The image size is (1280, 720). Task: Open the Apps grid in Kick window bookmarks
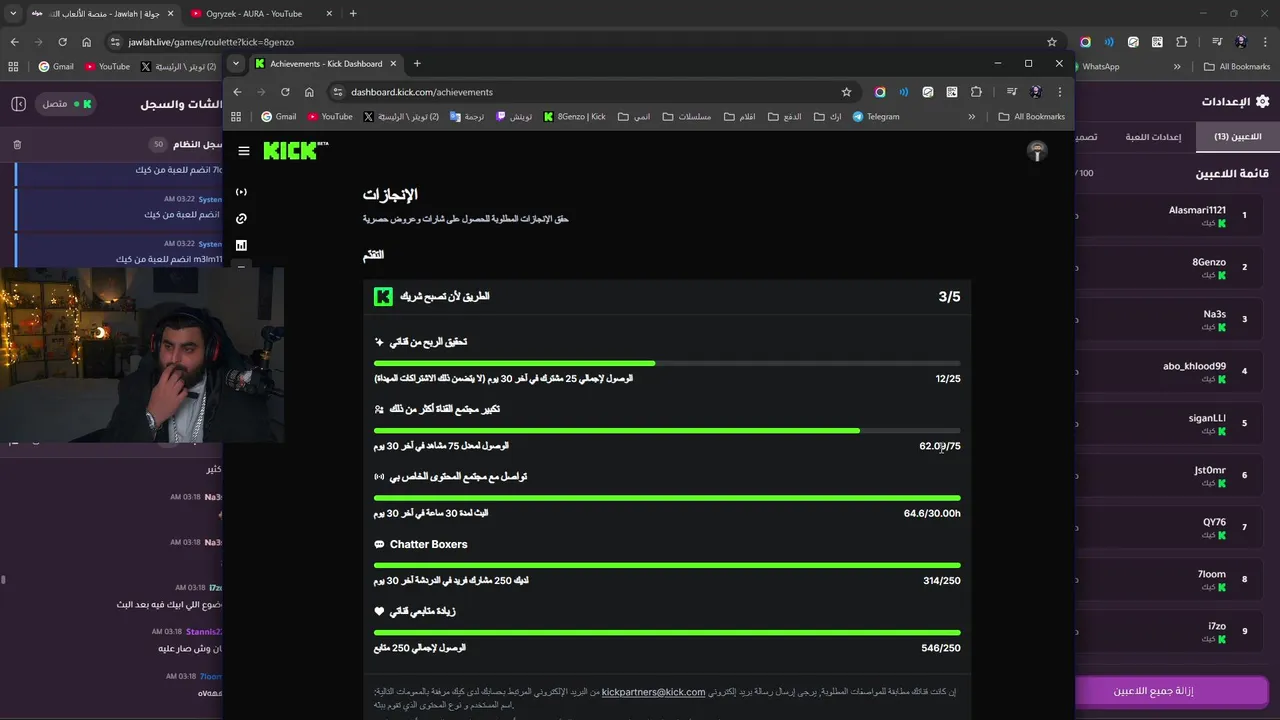click(236, 117)
